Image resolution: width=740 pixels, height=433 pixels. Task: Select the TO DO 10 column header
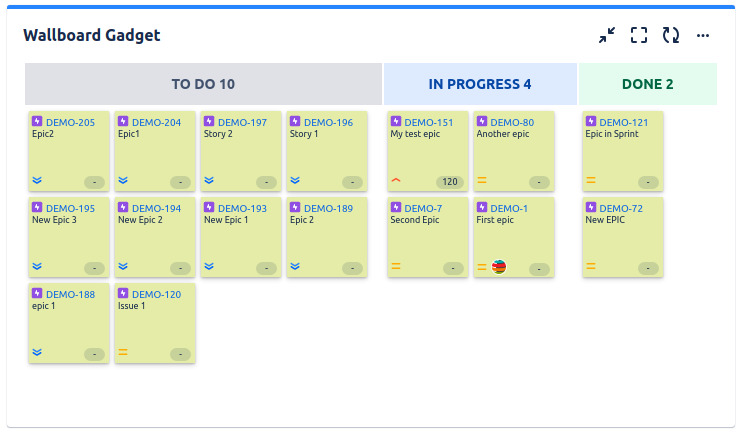(203, 84)
